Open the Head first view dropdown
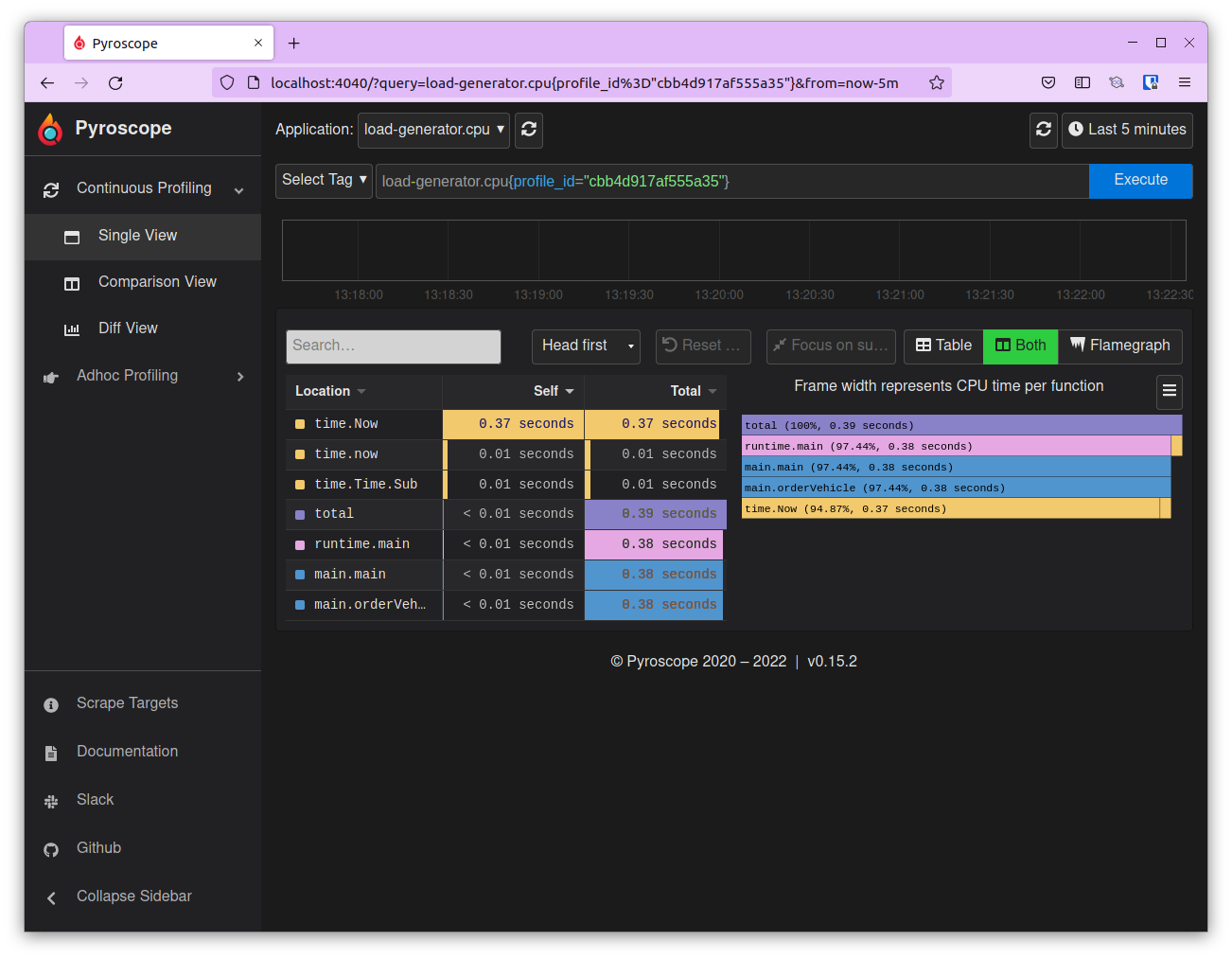Viewport: 1232px width, 959px height. pos(586,346)
